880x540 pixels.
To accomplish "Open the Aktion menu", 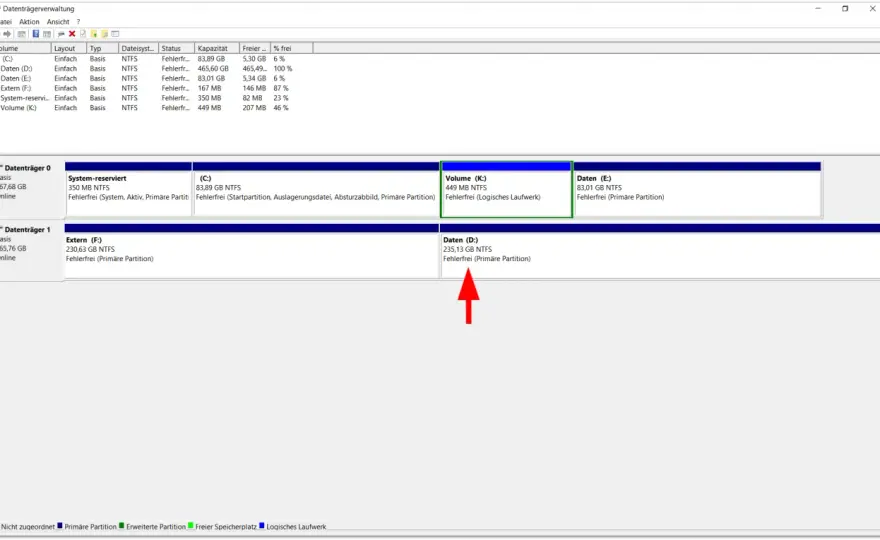I will coord(29,22).
